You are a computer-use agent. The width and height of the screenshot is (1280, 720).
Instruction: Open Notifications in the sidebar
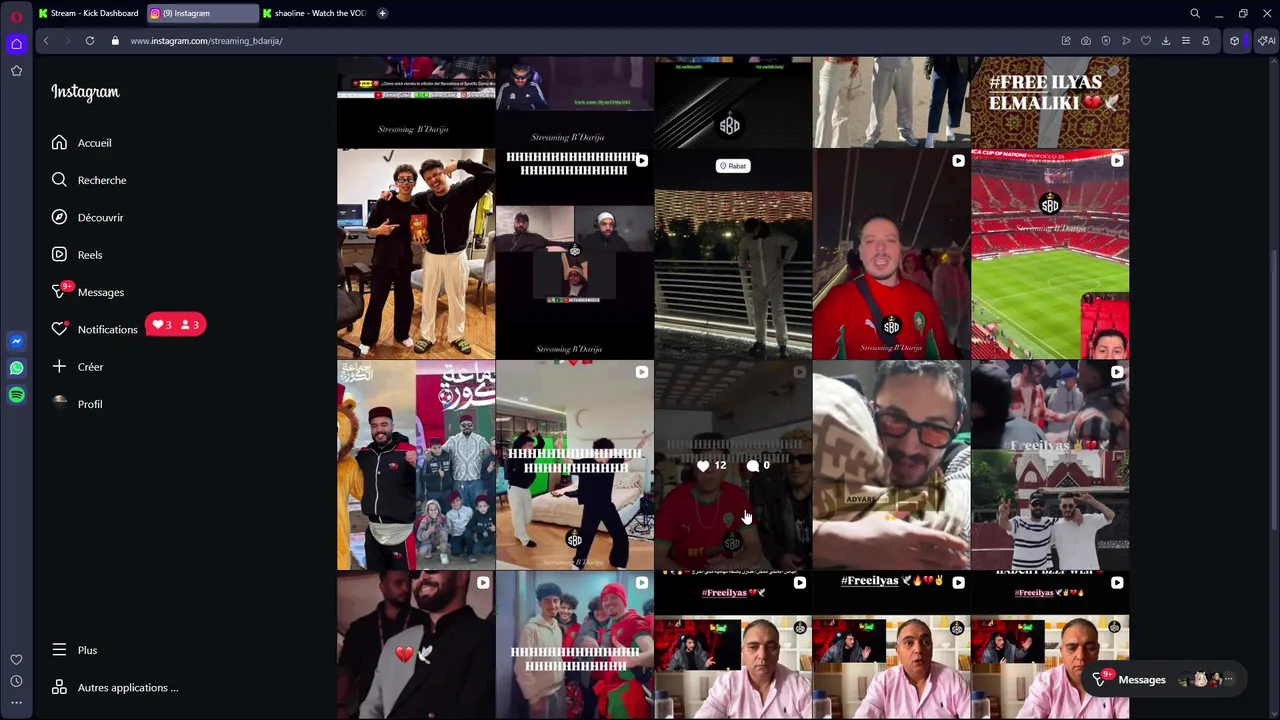tap(107, 329)
